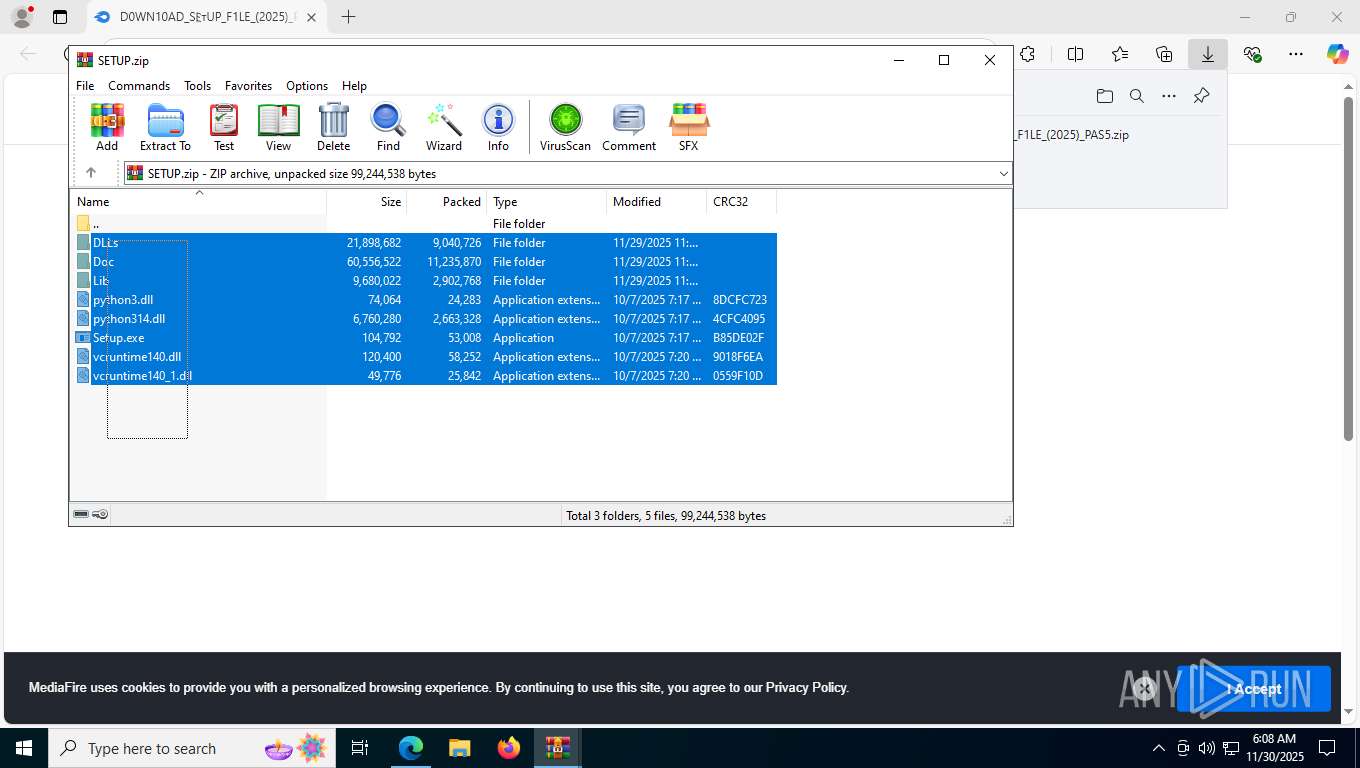Open the Options menu
Image resolution: width=1360 pixels, height=768 pixels.
[307, 86]
